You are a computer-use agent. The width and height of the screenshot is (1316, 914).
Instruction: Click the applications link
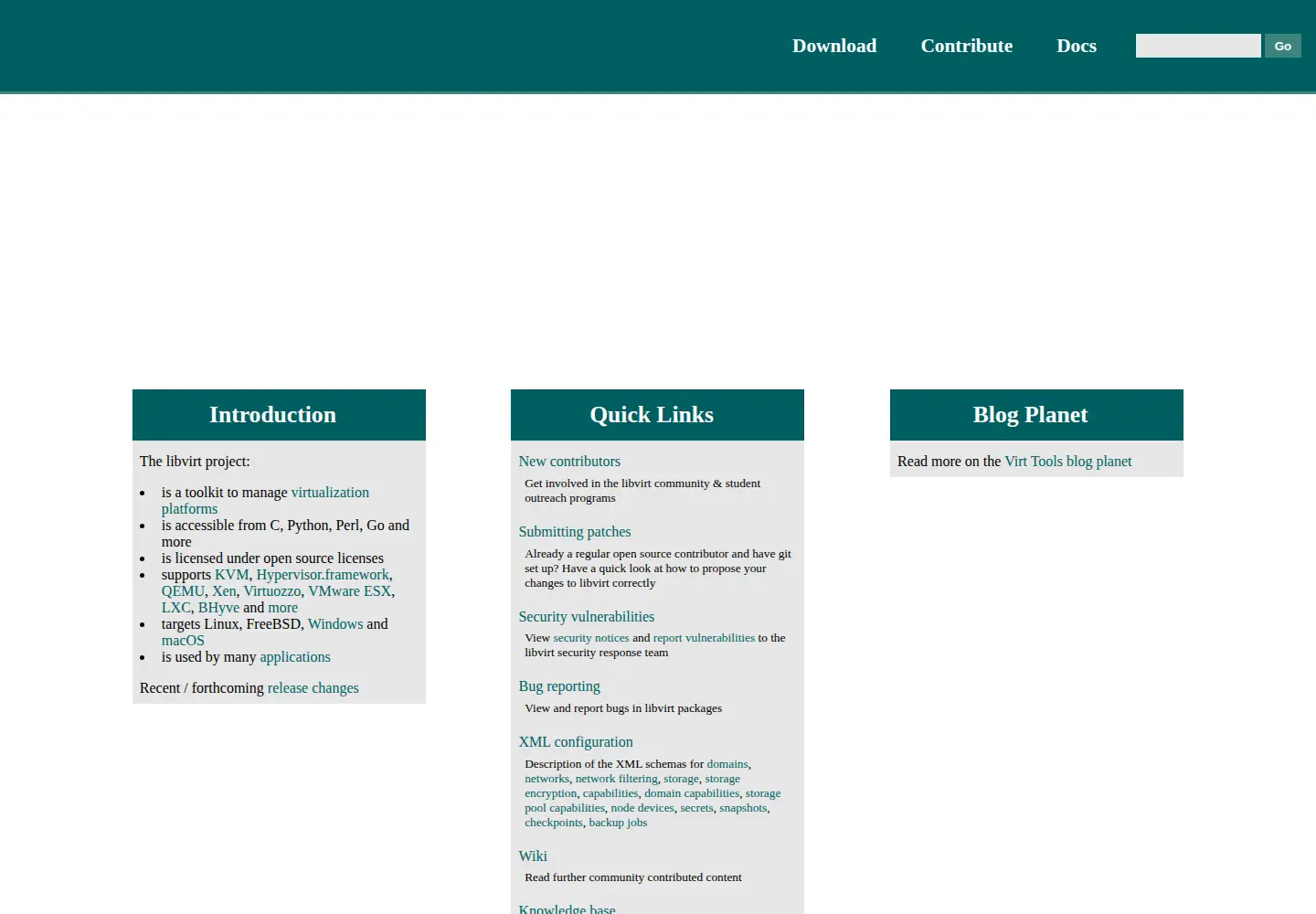point(295,657)
